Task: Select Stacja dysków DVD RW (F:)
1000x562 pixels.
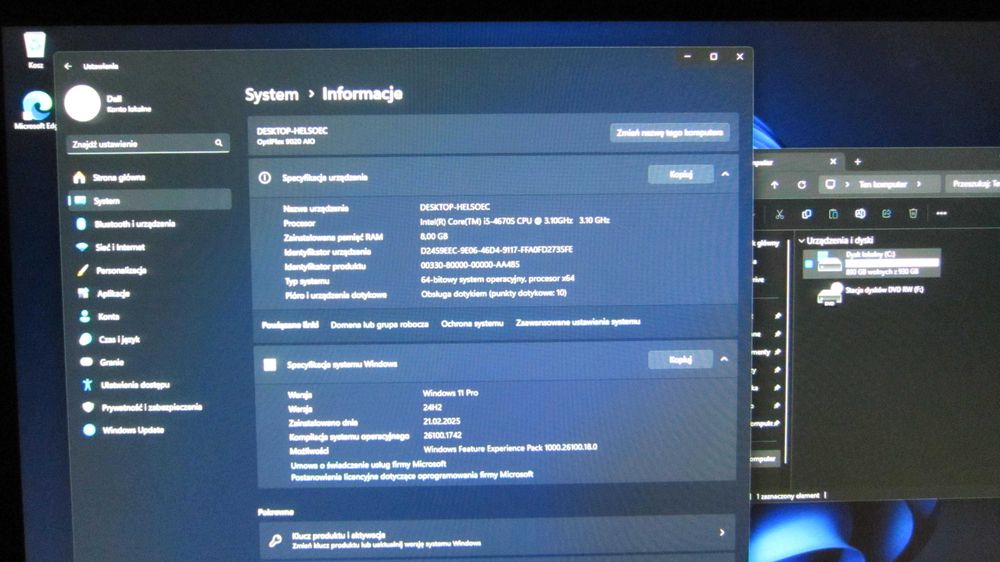Action: [x=871, y=293]
